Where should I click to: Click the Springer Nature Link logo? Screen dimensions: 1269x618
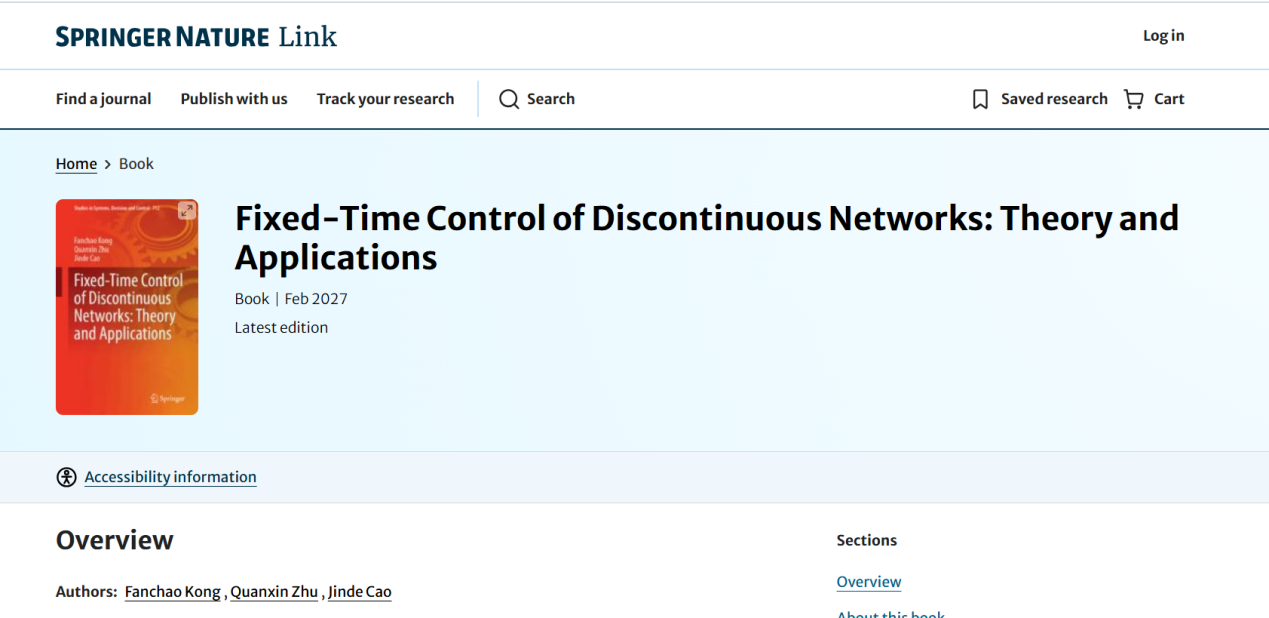[x=196, y=37]
